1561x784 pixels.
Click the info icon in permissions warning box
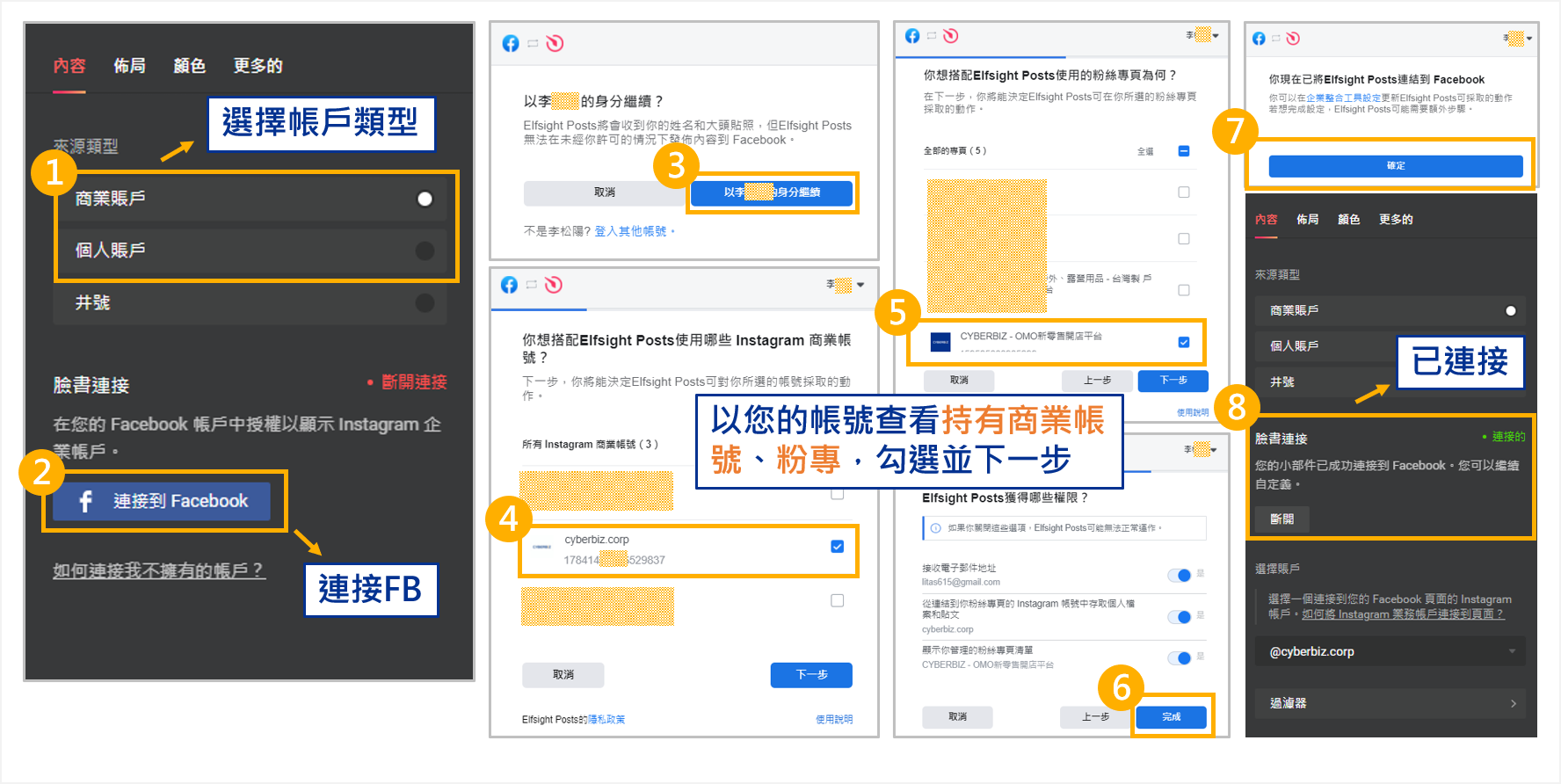point(935,528)
